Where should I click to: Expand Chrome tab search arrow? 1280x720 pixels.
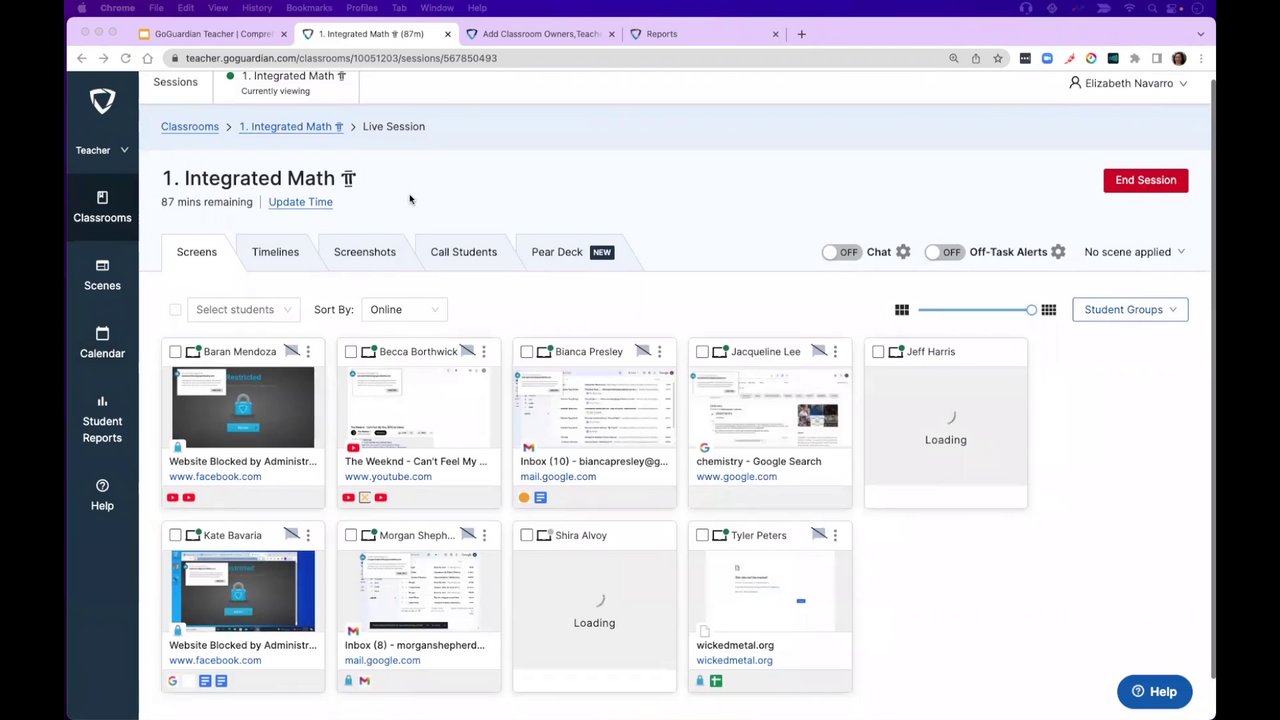point(1200,34)
